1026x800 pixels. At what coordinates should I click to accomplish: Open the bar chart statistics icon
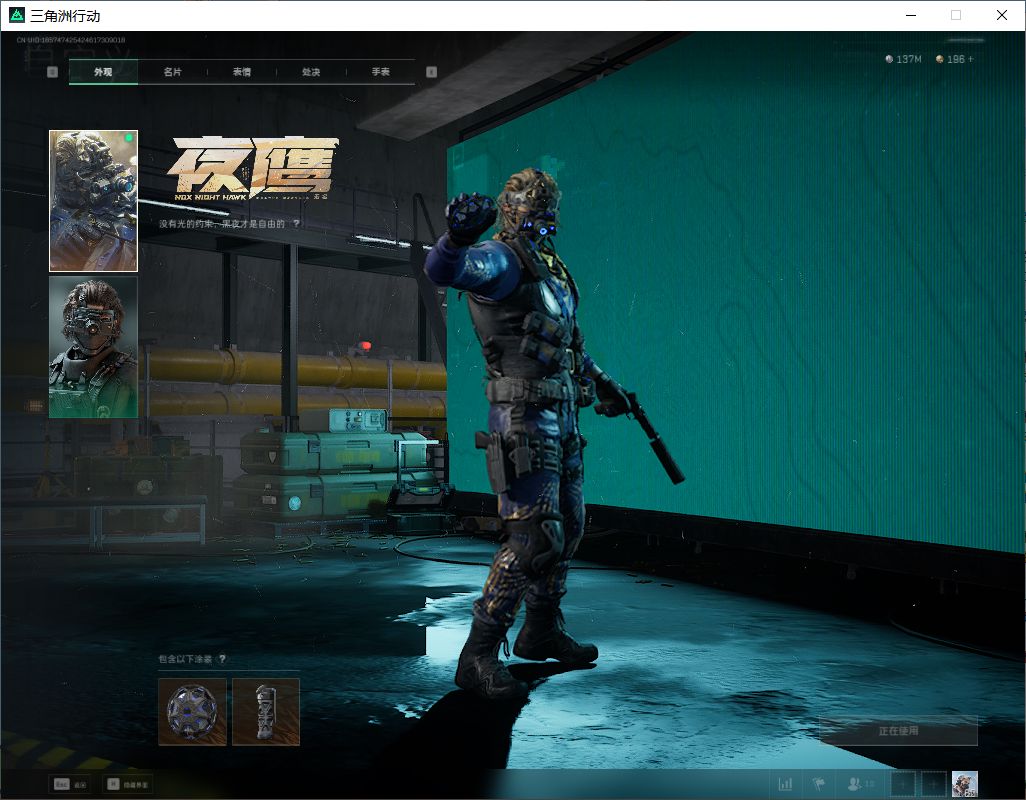[785, 784]
